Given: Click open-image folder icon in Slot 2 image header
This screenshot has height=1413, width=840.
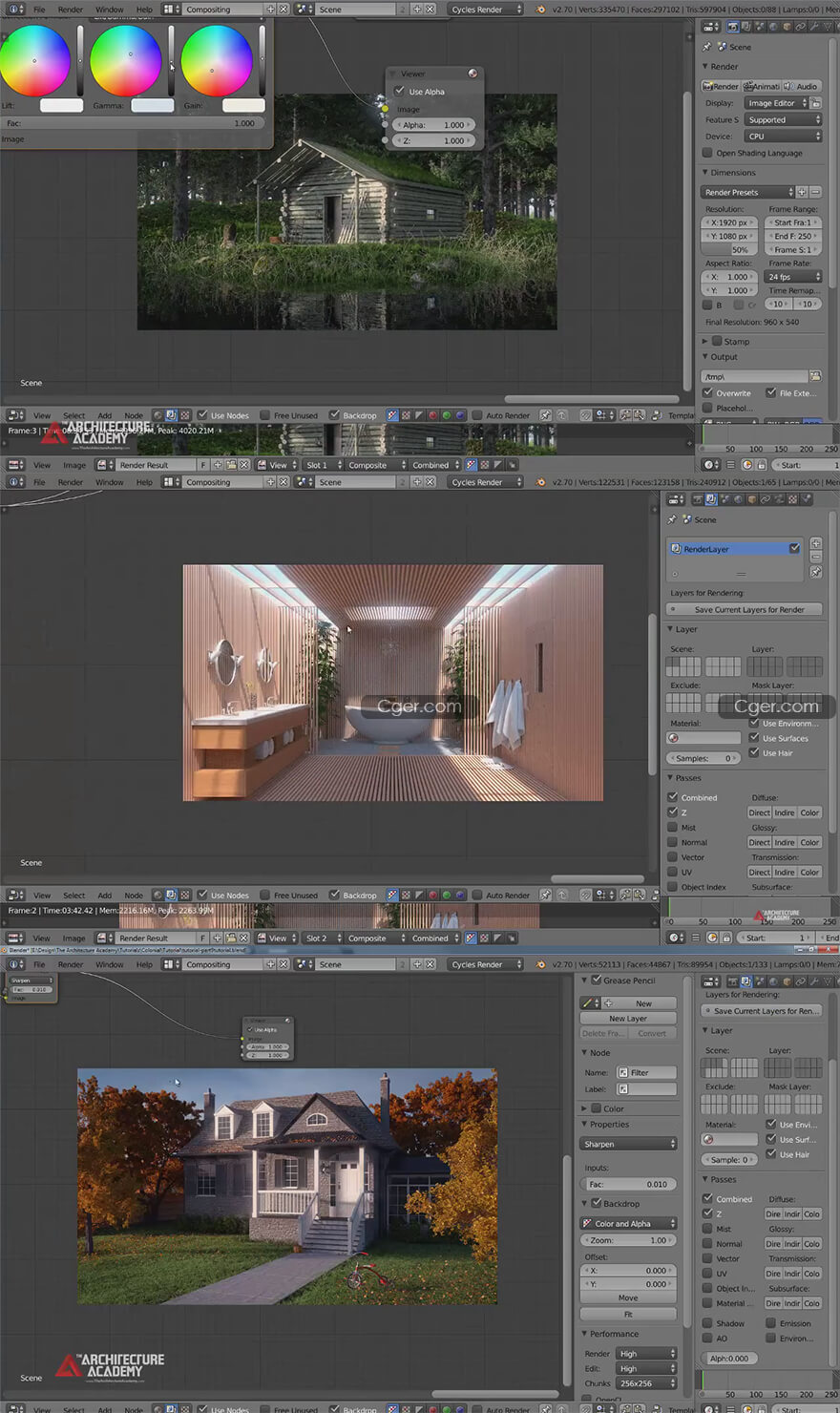Looking at the screenshot, I should pos(231,938).
